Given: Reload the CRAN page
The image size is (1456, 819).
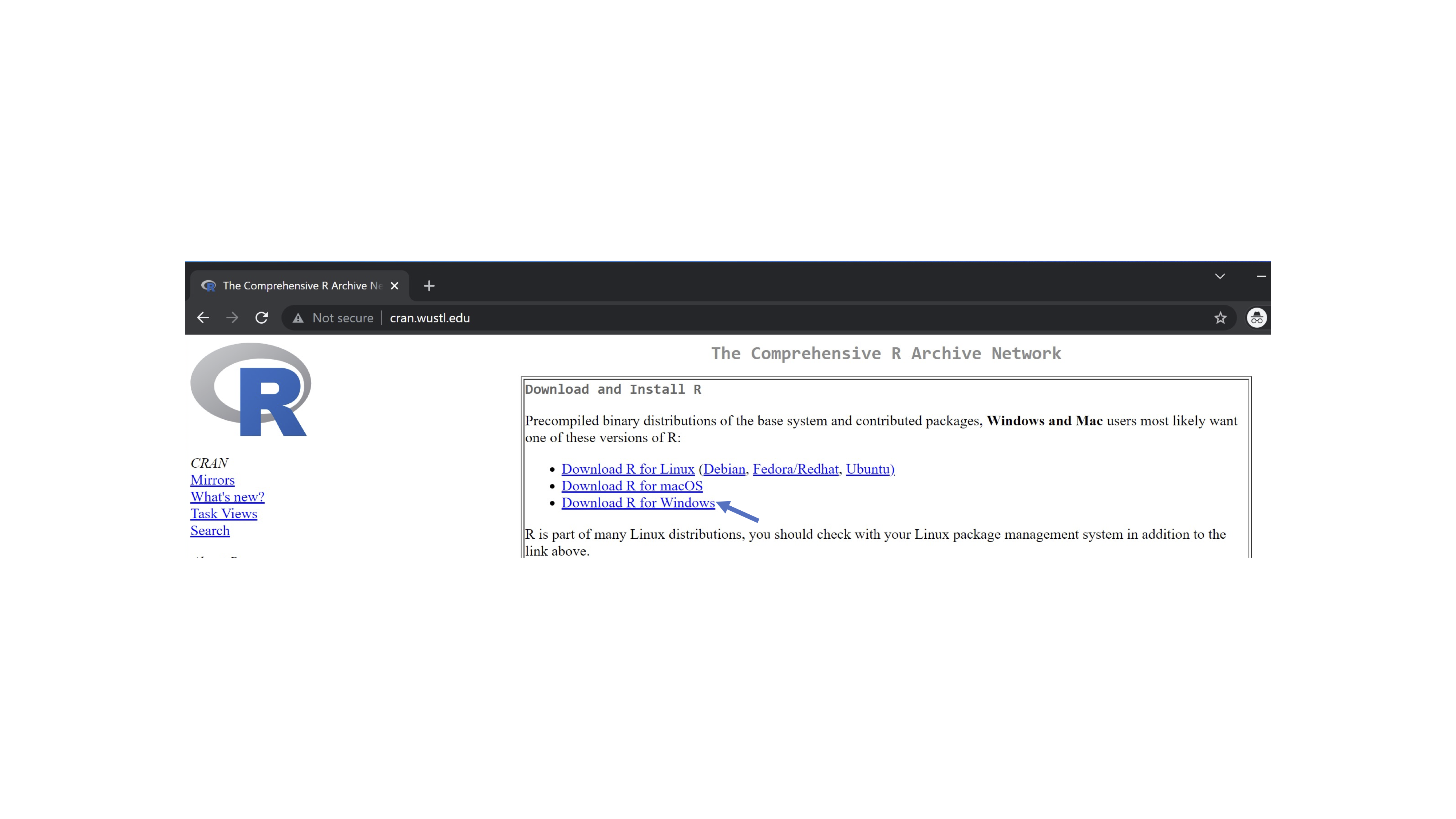Looking at the screenshot, I should click(261, 318).
